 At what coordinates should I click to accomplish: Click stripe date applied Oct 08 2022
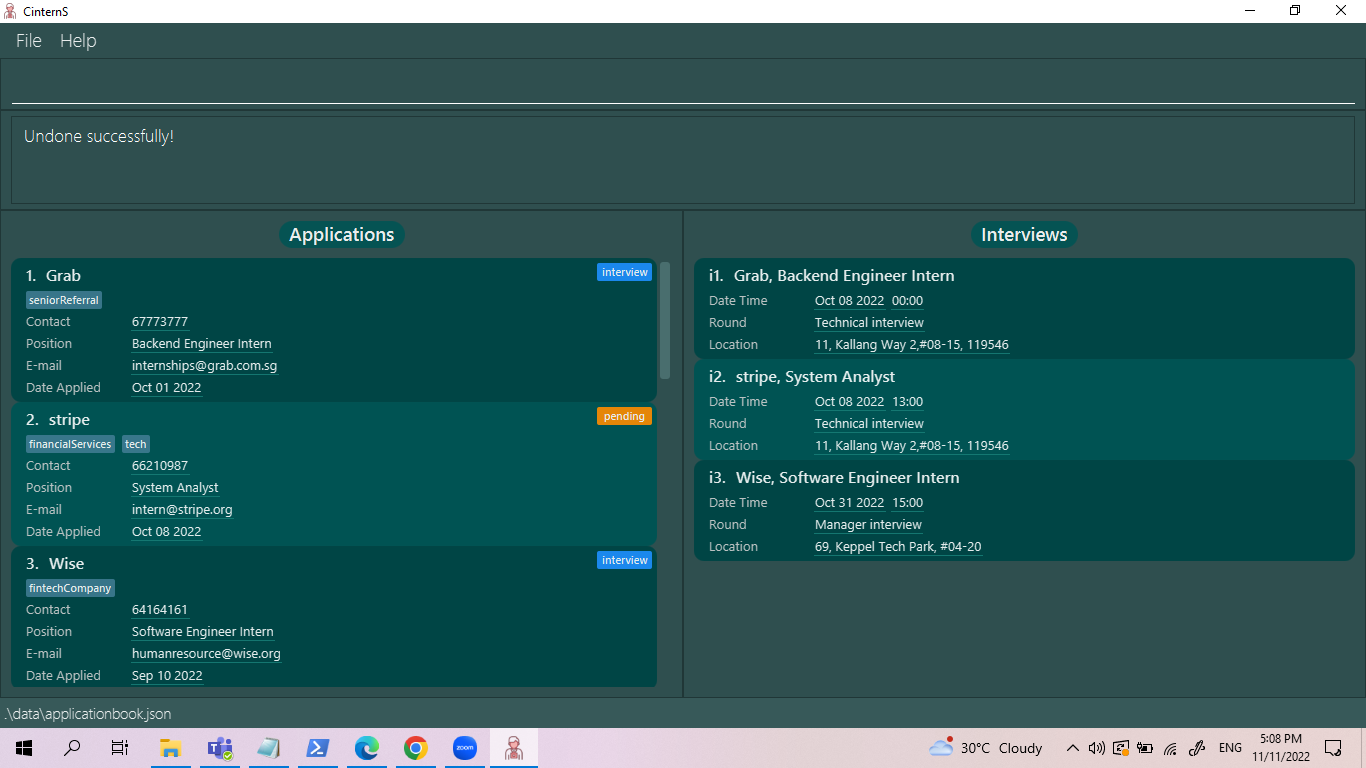pyautogui.click(x=167, y=532)
